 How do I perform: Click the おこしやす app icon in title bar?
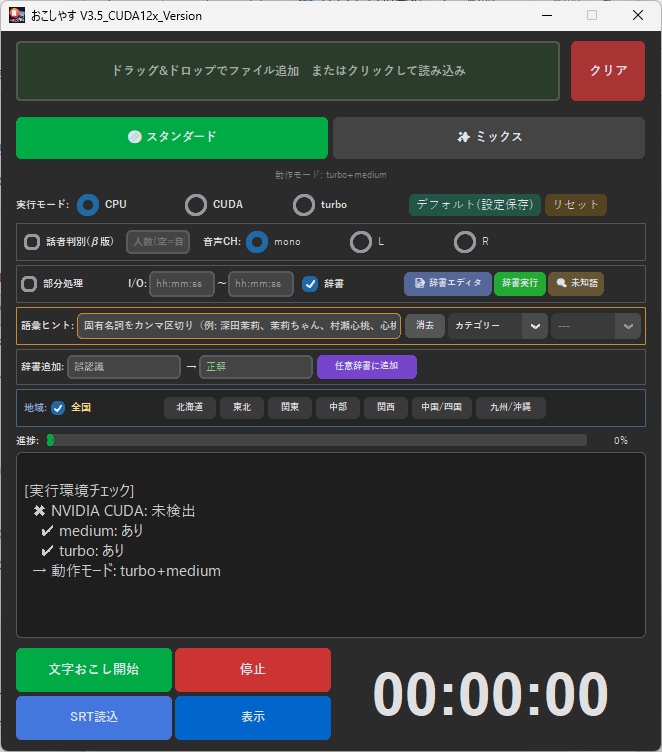tap(17, 15)
